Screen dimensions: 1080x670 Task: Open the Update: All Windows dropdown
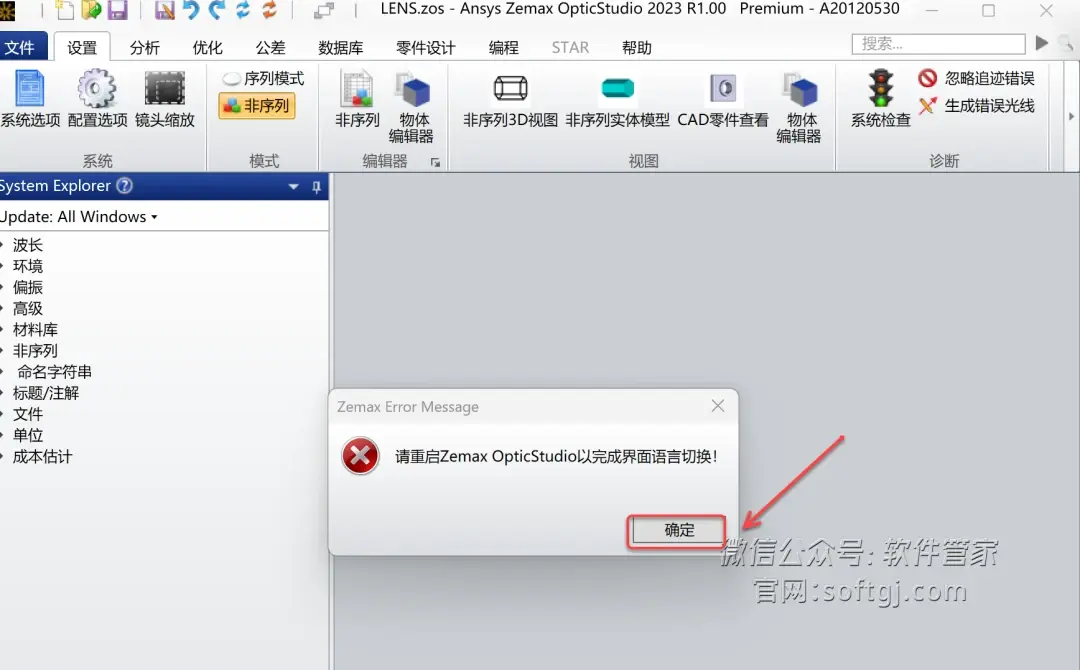click(x=79, y=217)
